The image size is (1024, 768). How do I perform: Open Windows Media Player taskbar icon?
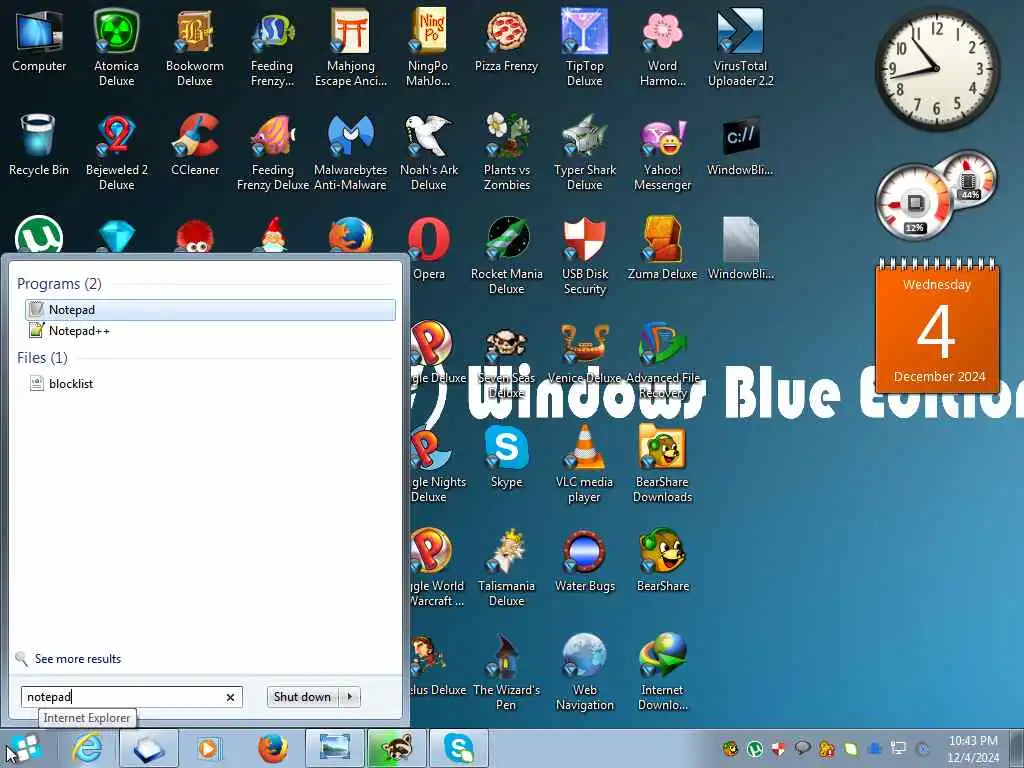tap(209, 748)
